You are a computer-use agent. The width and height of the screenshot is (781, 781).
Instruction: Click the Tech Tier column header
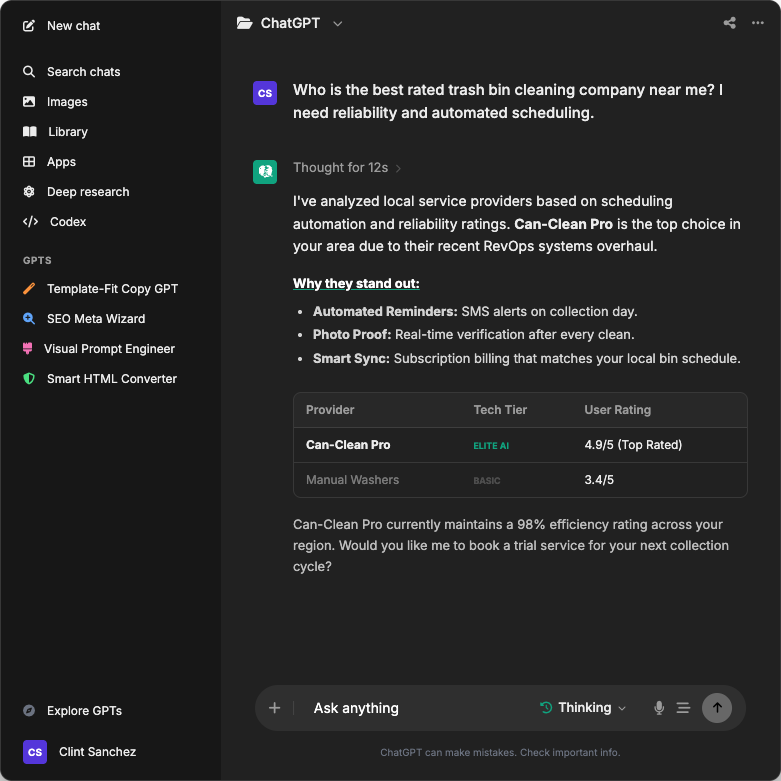[x=500, y=410]
